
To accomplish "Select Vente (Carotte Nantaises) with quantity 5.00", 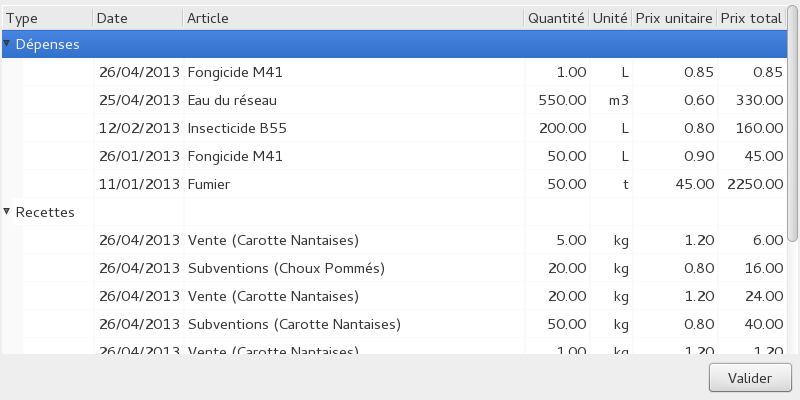I will pos(394,240).
